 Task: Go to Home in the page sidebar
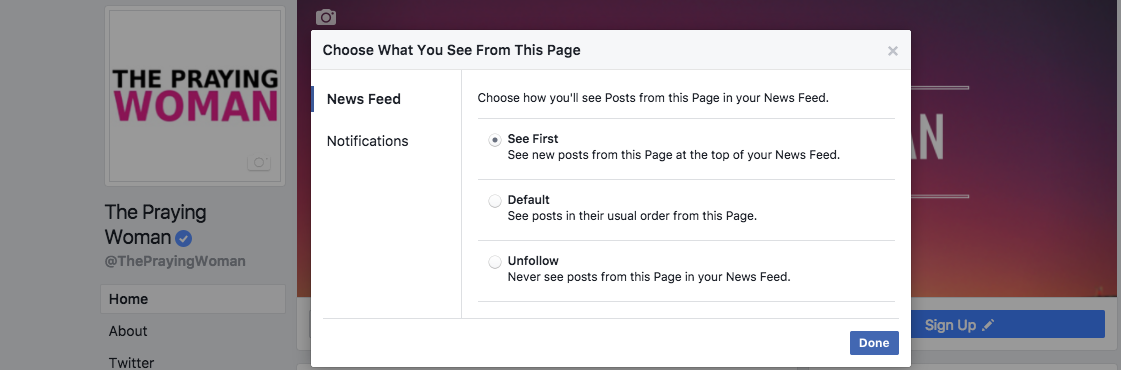193,299
